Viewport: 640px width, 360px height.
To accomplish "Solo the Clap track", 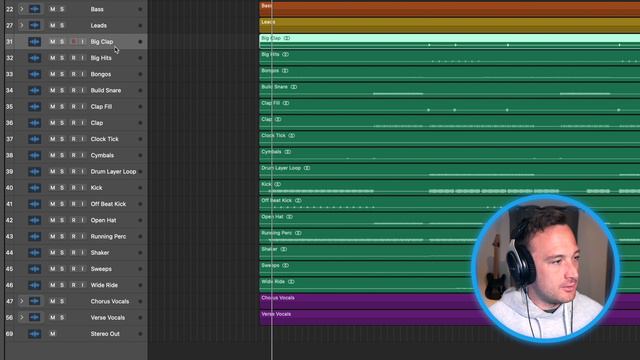I will point(62,123).
